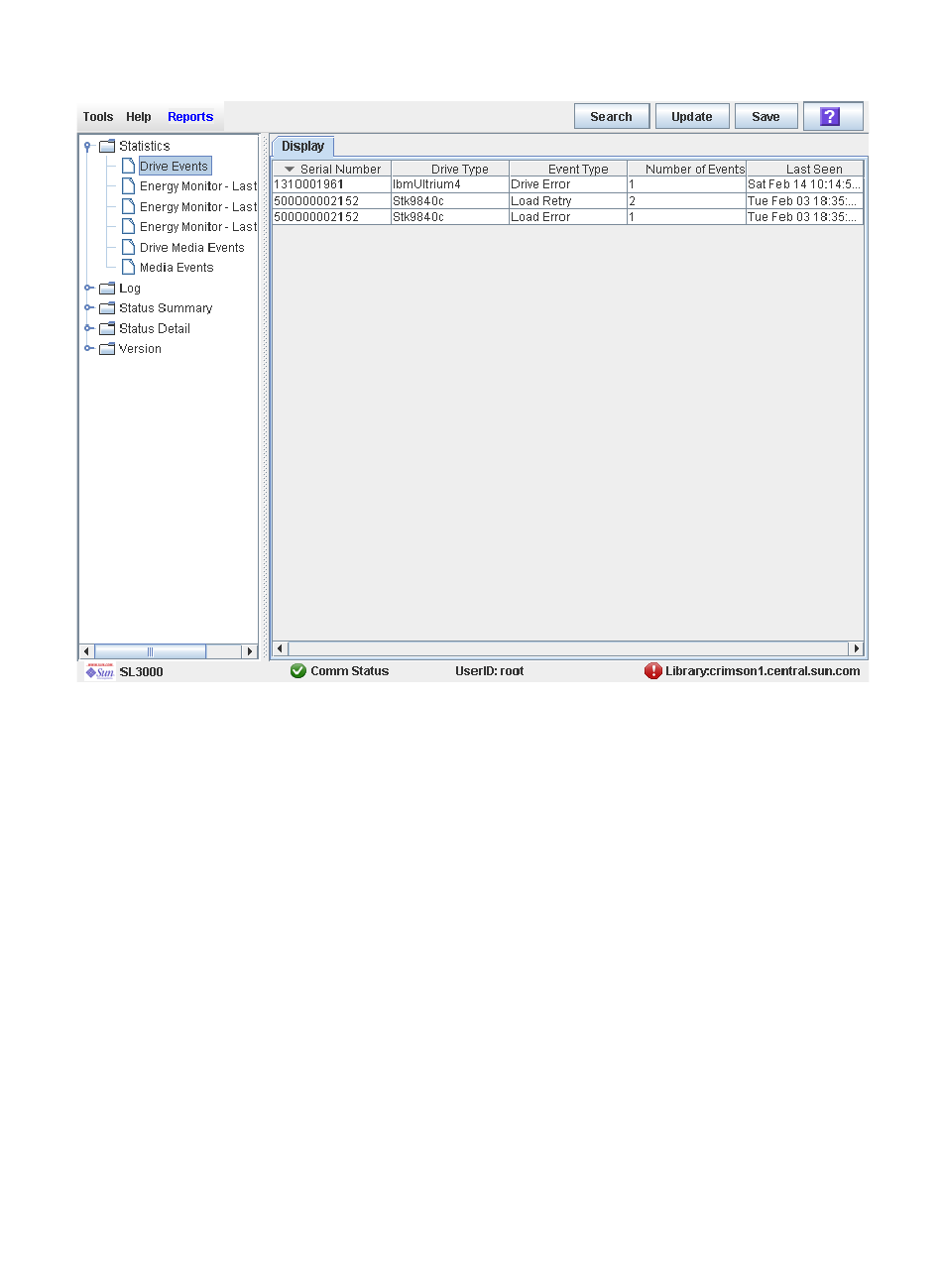Select Drive Media Events report

pyautogui.click(x=191, y=248)
